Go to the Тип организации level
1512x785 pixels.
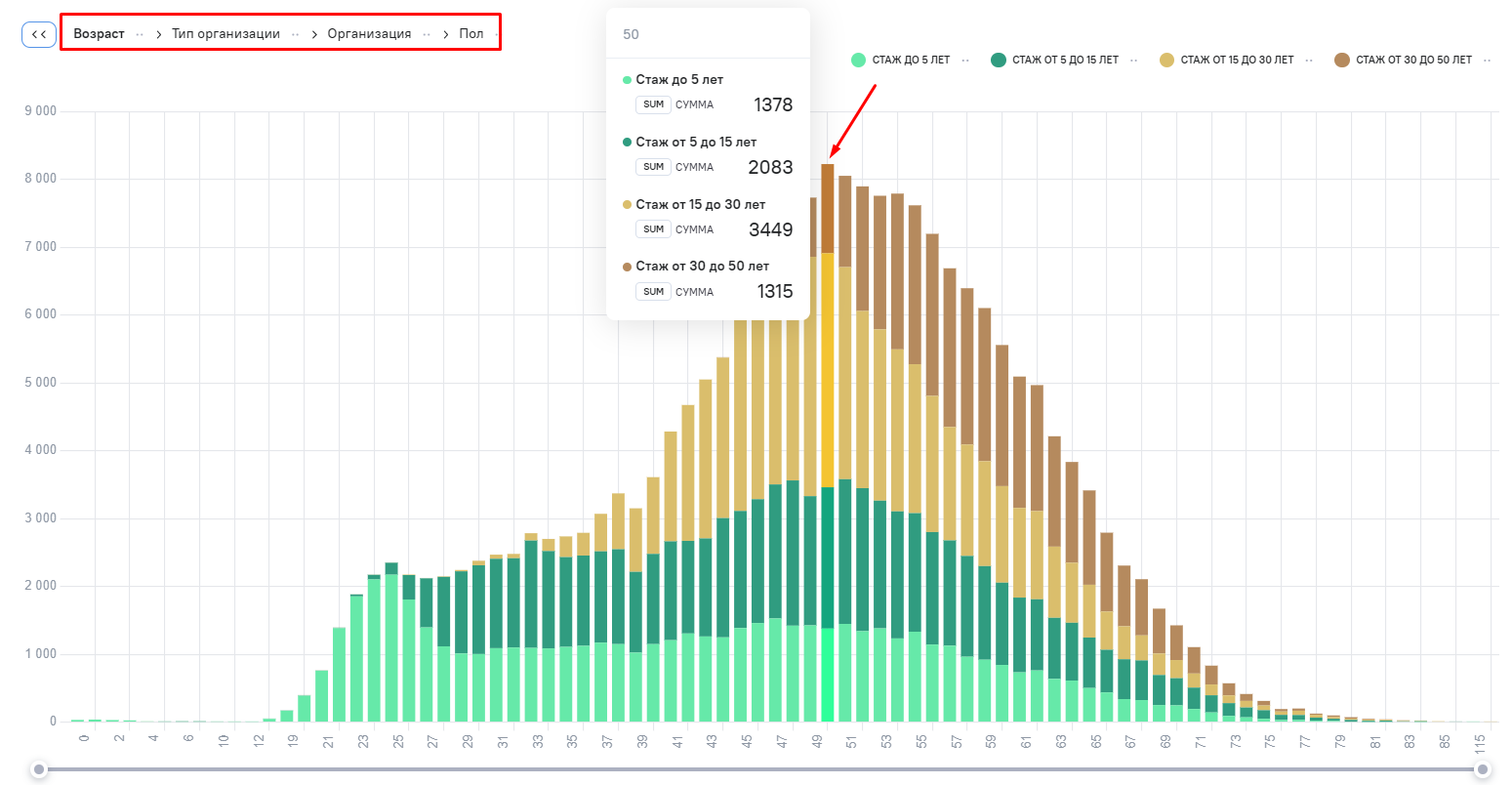pos(225,34)
